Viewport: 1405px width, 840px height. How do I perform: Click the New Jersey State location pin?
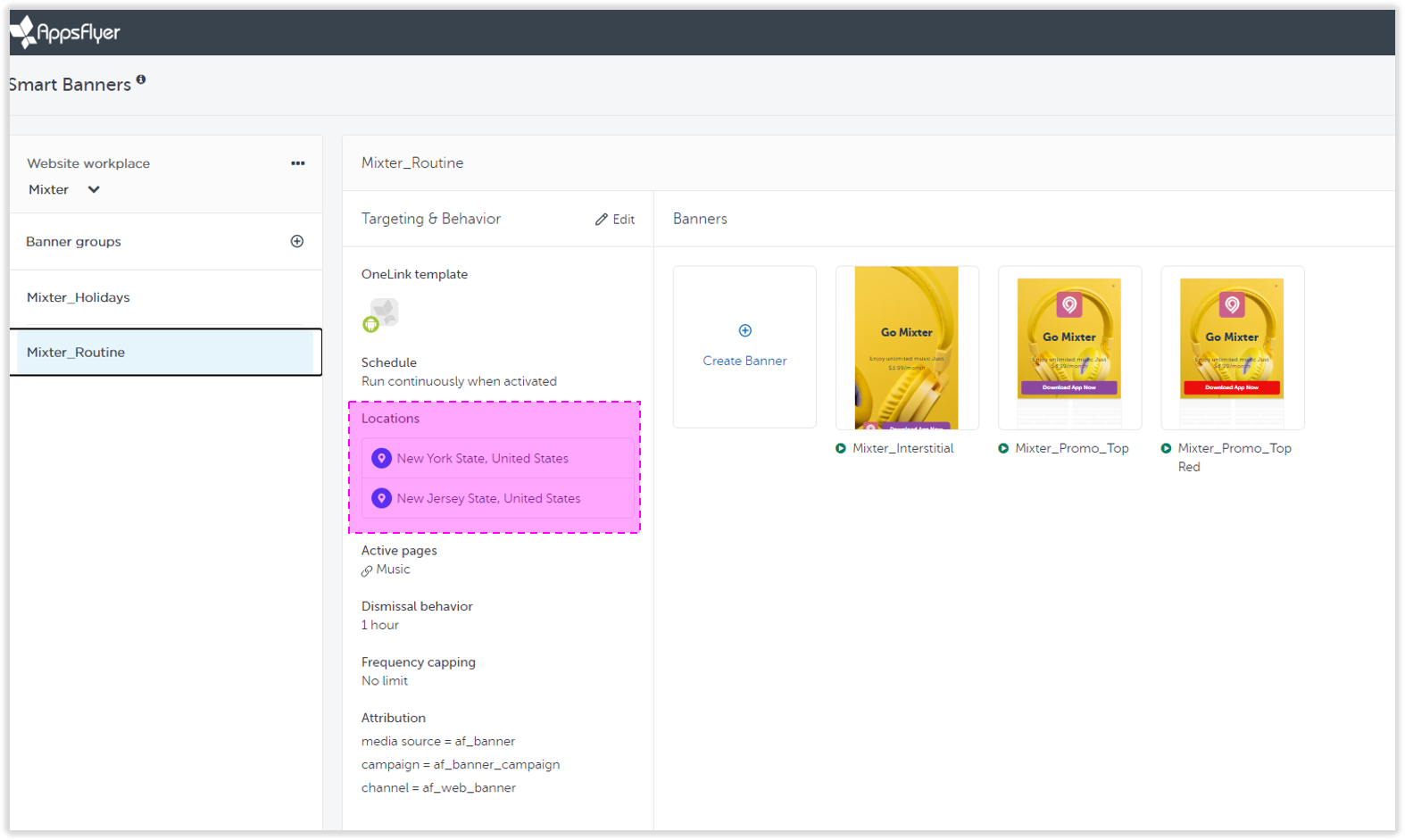pyautogui.click(x=381, y=498)
